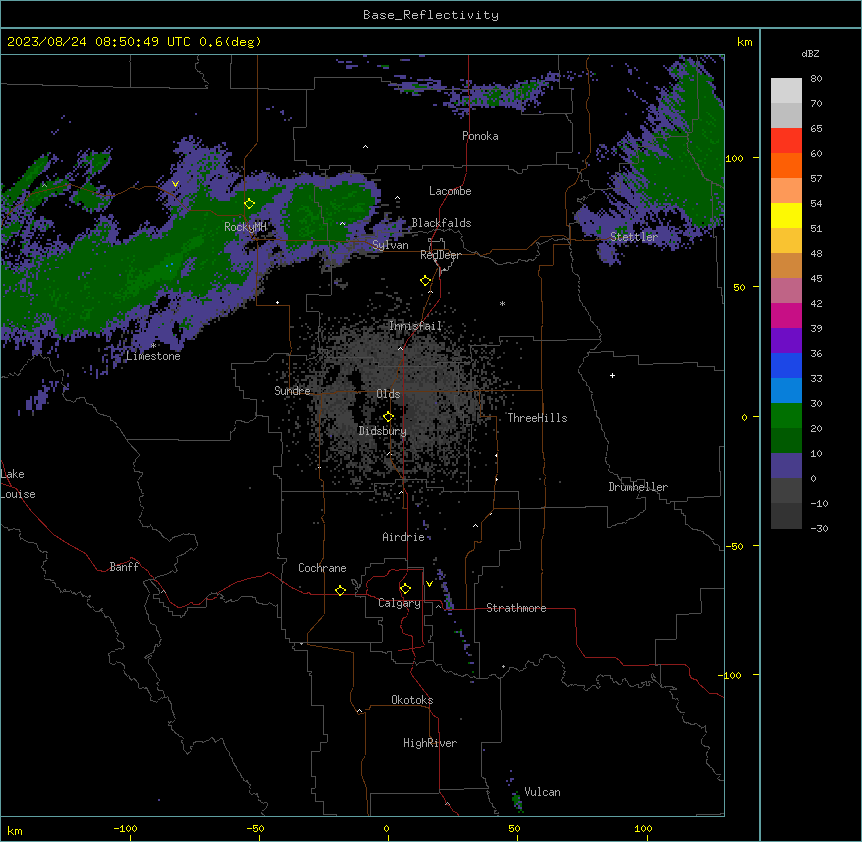Click the 80 dBZ value in legend
The width and height of the screenshot is (862, 842).
[816, 79]
